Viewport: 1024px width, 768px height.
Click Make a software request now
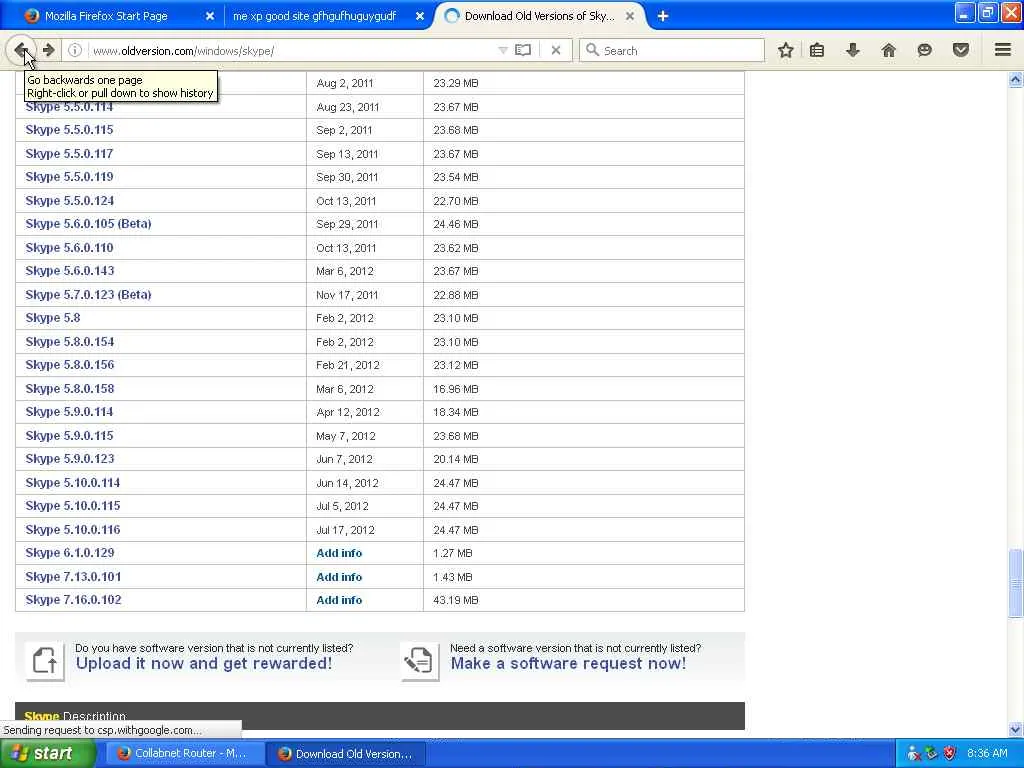(x=568, y=664)
